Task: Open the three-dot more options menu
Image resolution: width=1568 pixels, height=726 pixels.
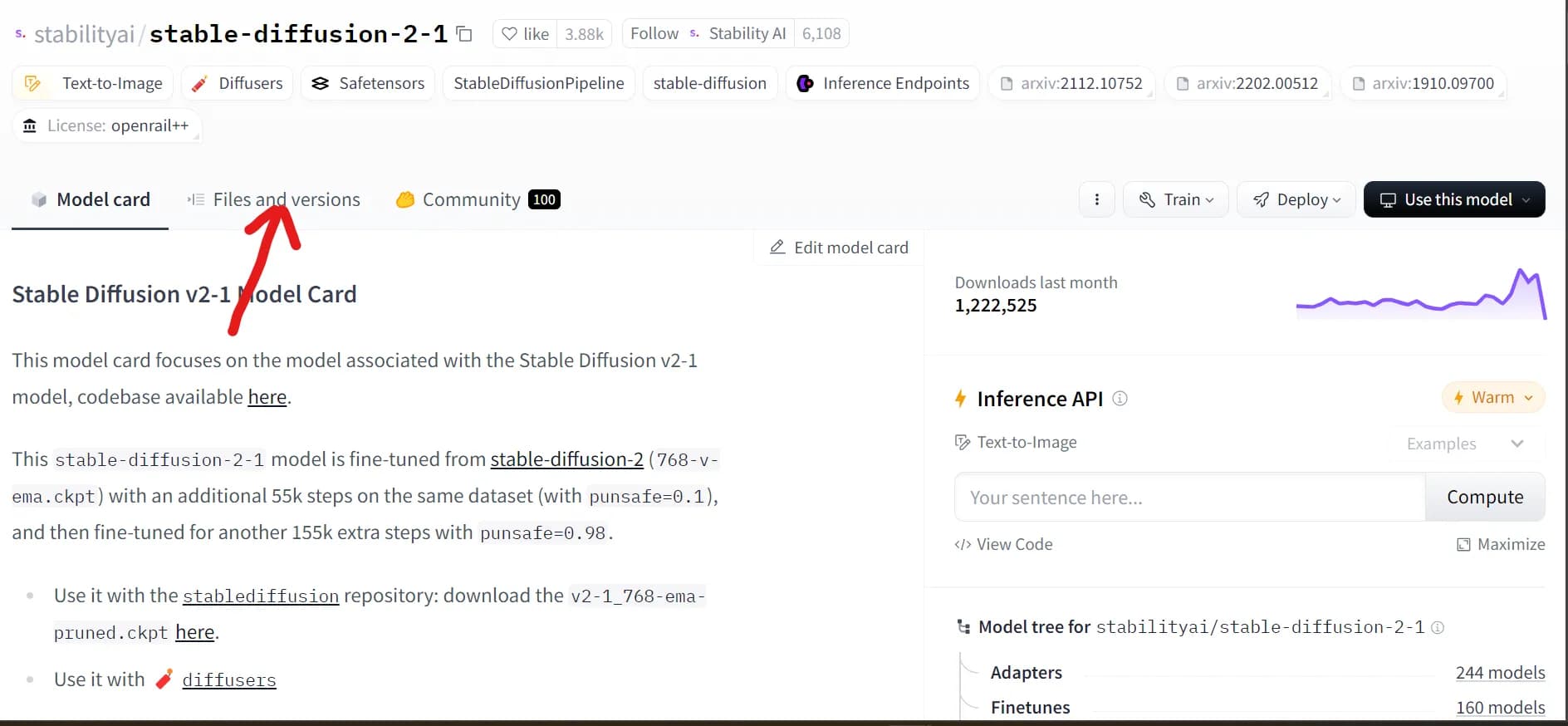Action: point(1096,199)
